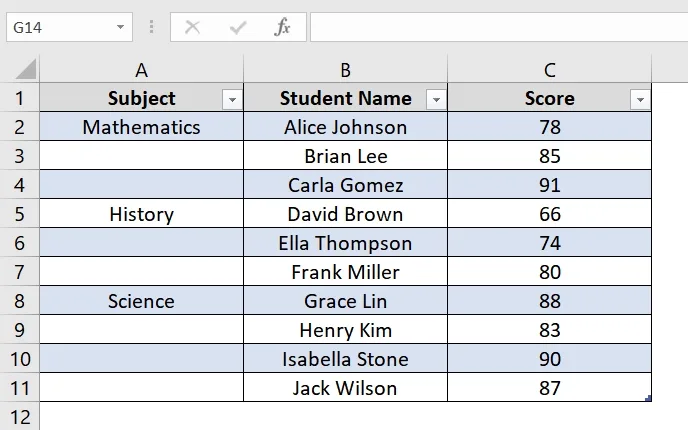
Task: Click the Select All corner triangle
Action: pos(25,69)
